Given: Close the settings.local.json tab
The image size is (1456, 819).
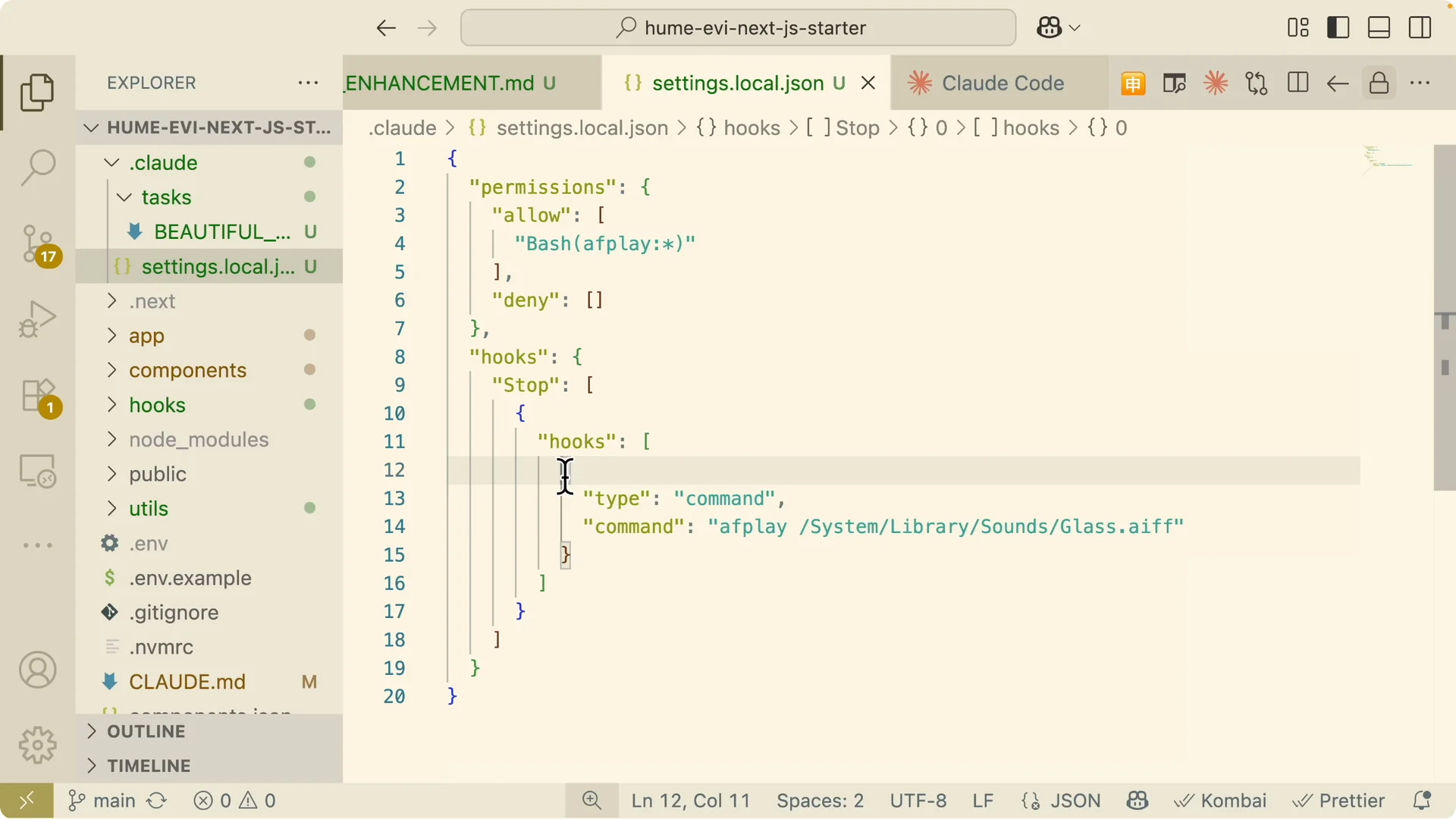Looking at the screenshot, I should pyautogui.click(x=869, y=83).
